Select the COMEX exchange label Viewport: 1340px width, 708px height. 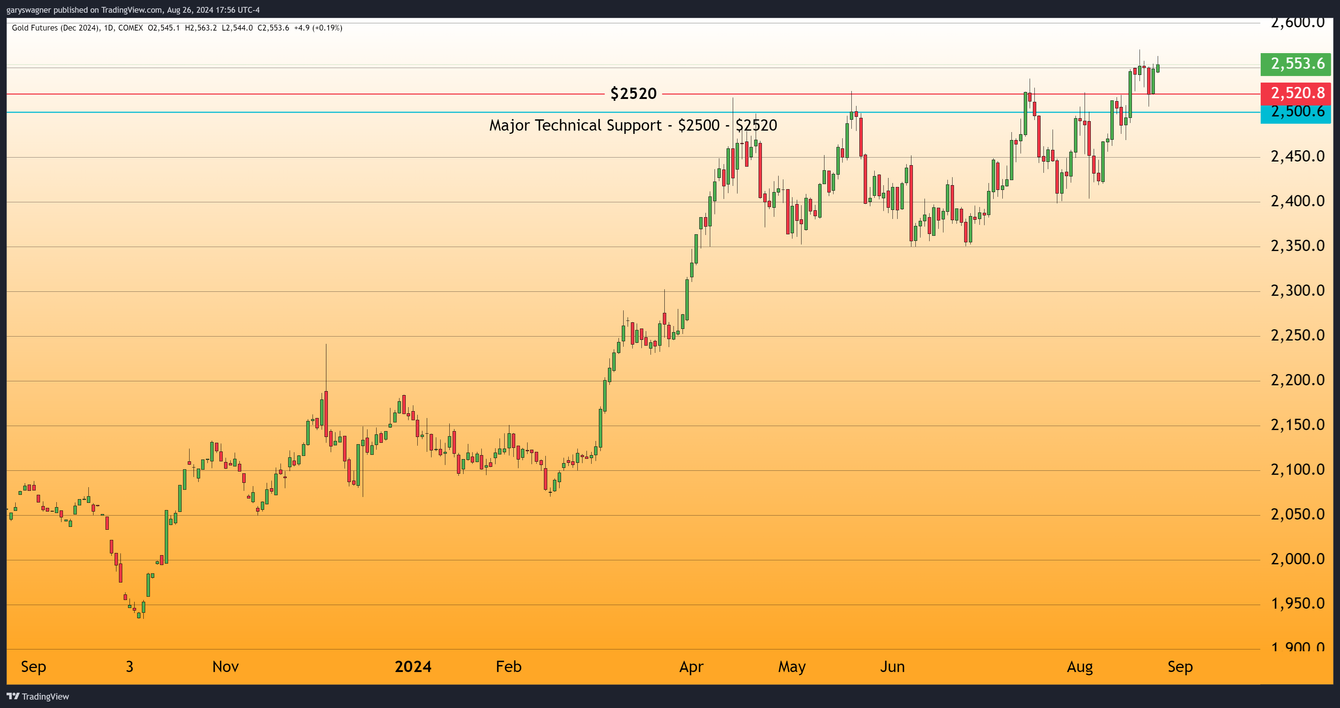tap(130, 27)
